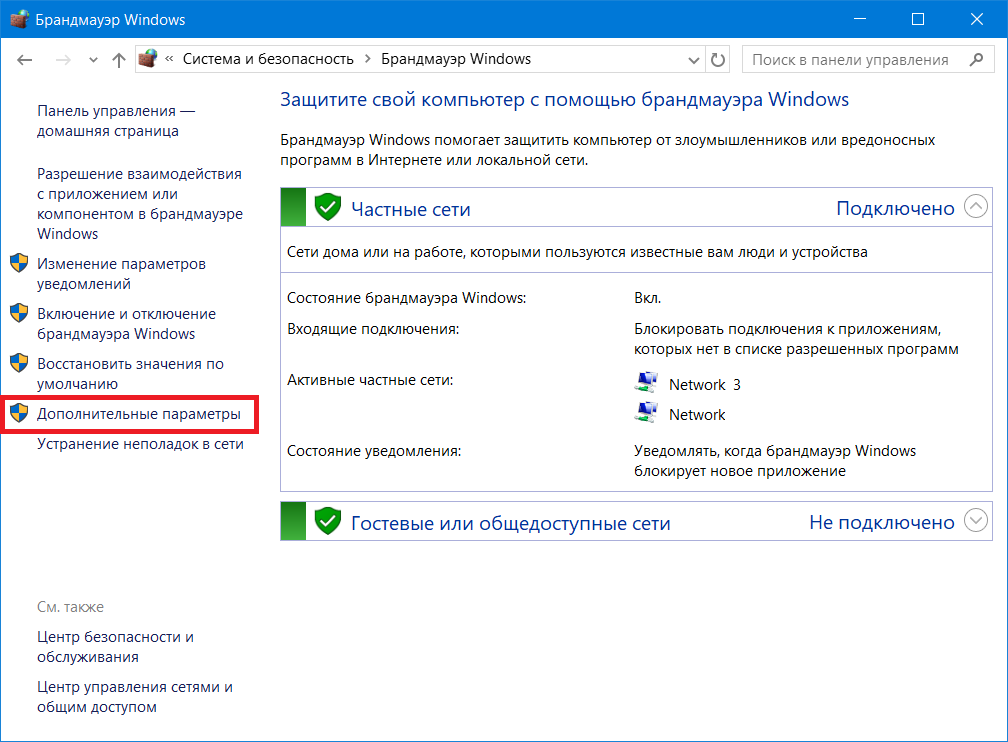Image resolution: width=1008 pixels, height=742 pixels.
Task: Open 'Панель управления — домашняя страница'
Action: tap(116, 121)
